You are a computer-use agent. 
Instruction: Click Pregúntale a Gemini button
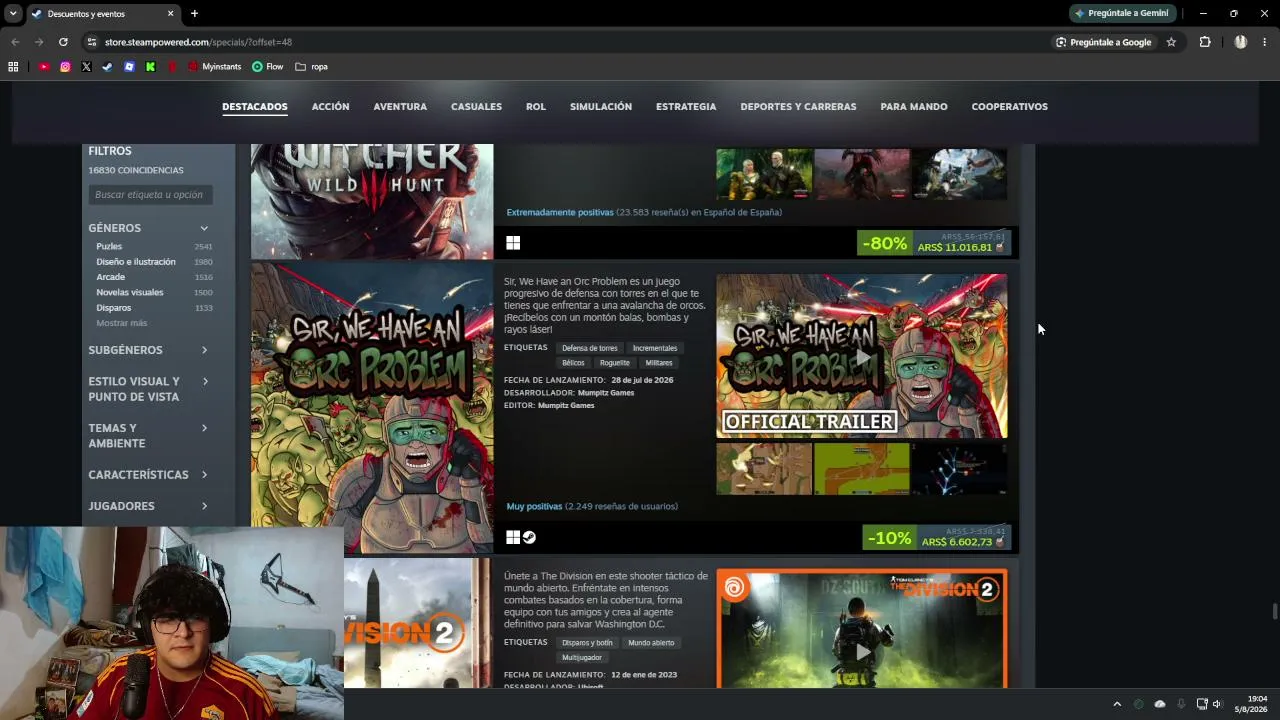pos(1121,14)
